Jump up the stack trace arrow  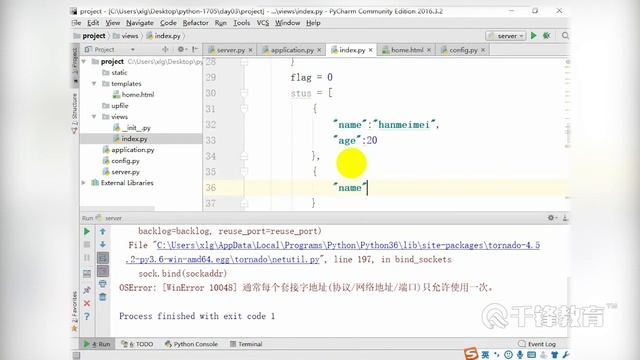pos(102,231)
